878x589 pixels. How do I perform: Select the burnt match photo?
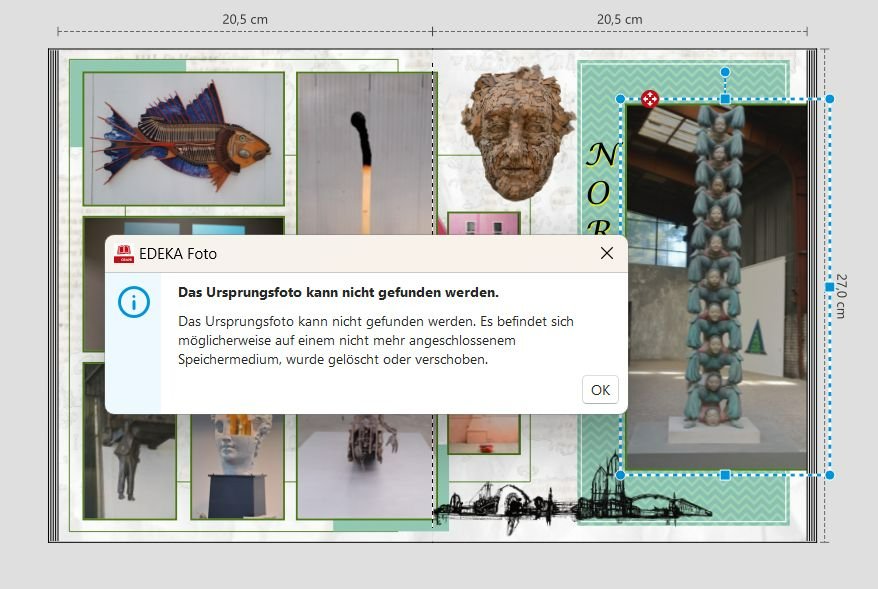[362, 150]
